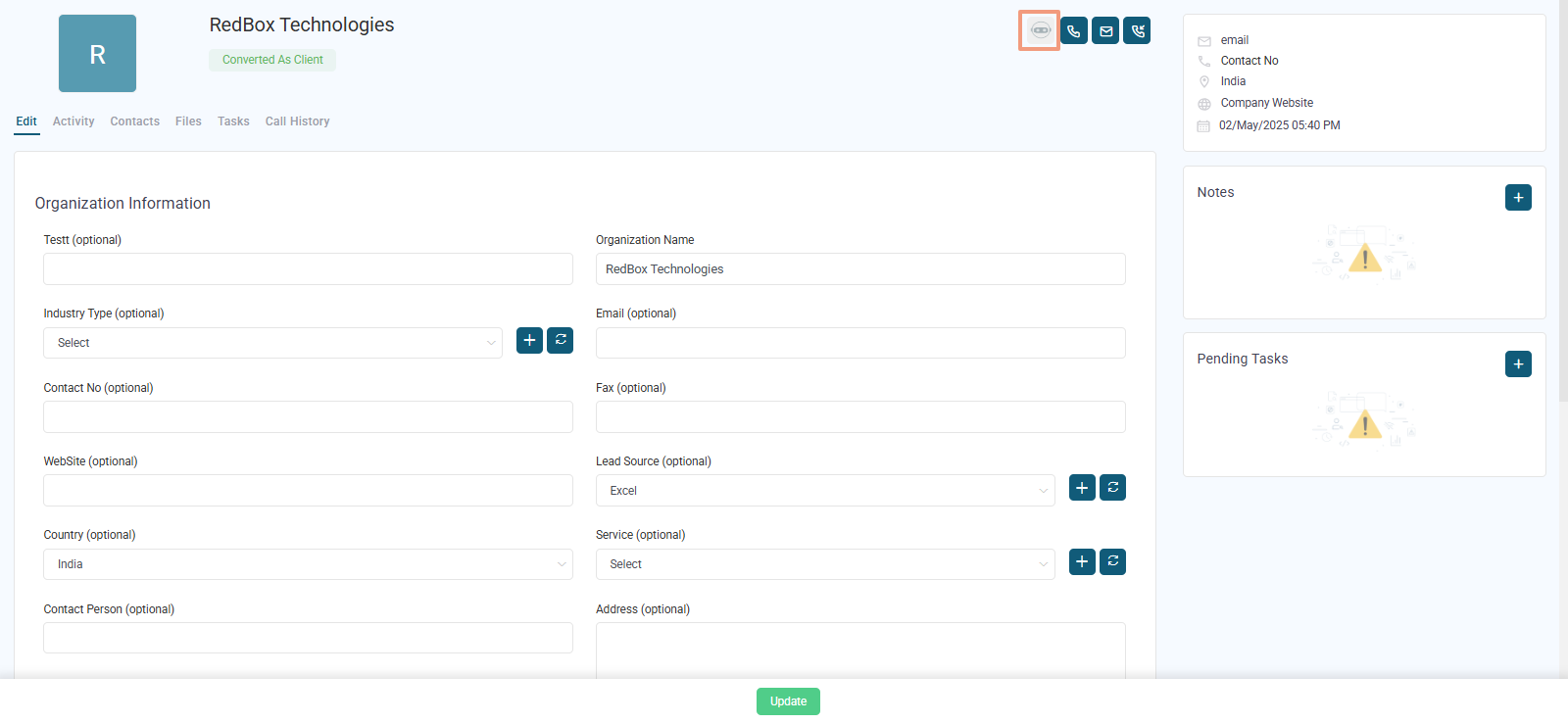Open the Service select dropdown

pyautogui.click(x=825, y=564)
